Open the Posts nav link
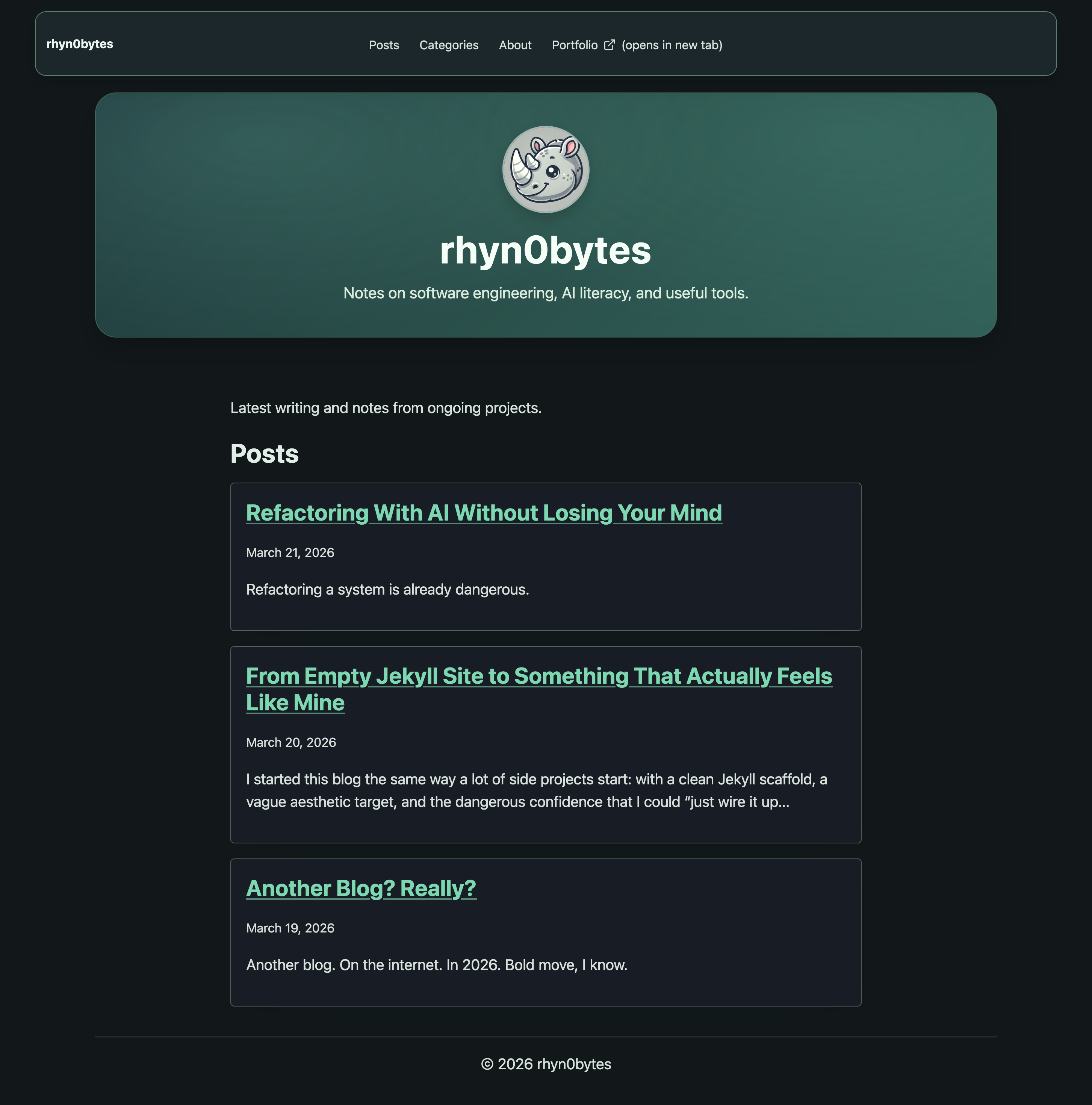The height and width of the screenshot is (1105, 1092). click(384, 45)
